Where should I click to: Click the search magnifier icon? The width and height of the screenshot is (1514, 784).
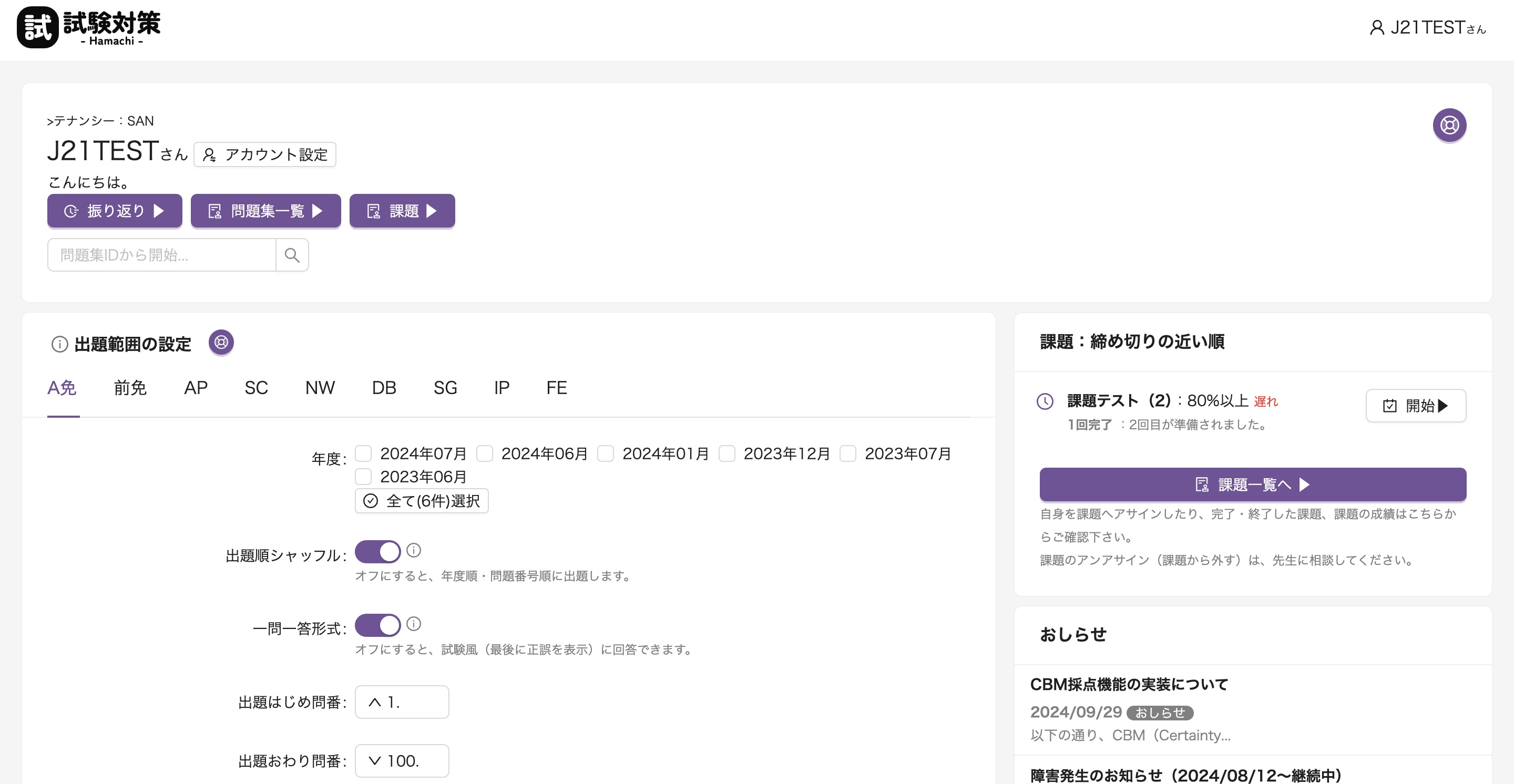292,255
